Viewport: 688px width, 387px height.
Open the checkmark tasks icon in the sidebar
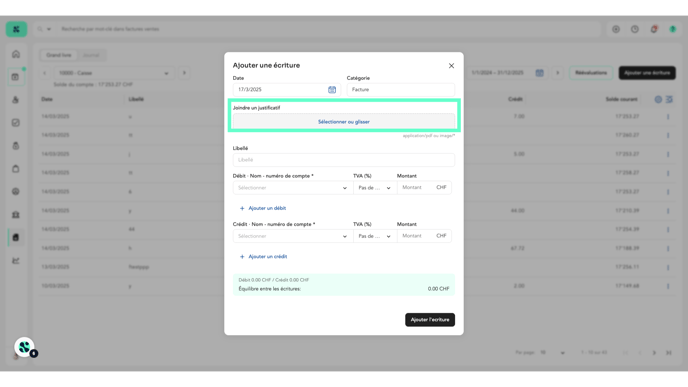point(16,123)
